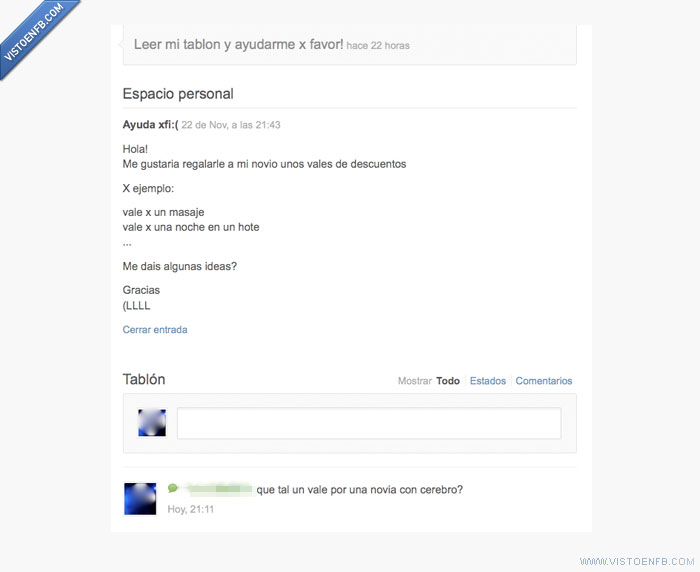
Task: Click the 'Hoy, 21:11' comment timestamp
Action: [x=190, y=509]
